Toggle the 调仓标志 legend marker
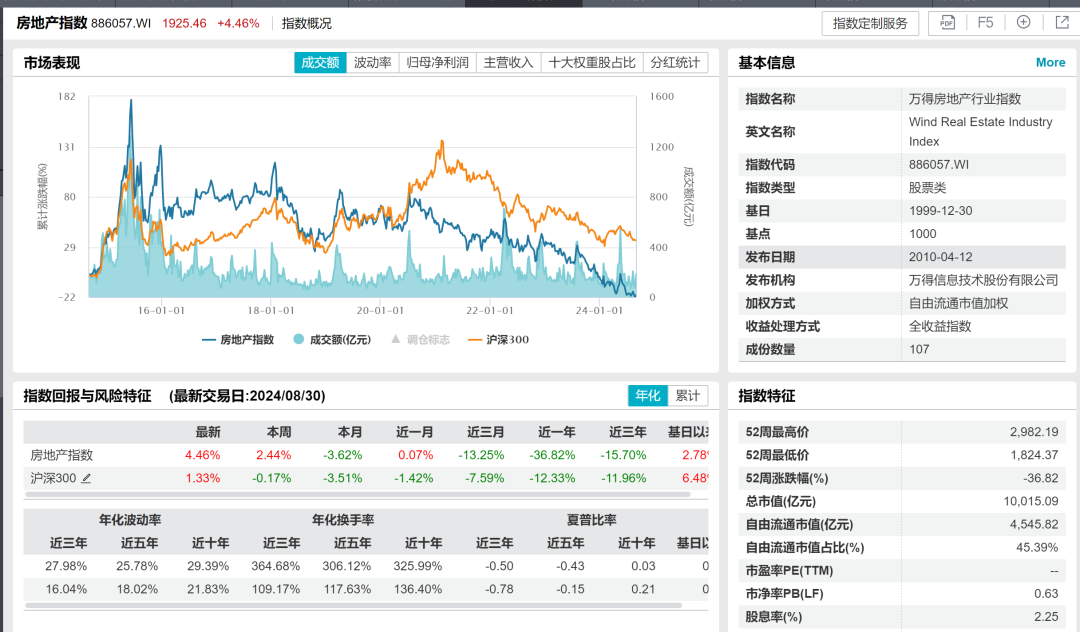This screenshot has width=1080, height=632. pyautogui.click(x=420, y=339)
